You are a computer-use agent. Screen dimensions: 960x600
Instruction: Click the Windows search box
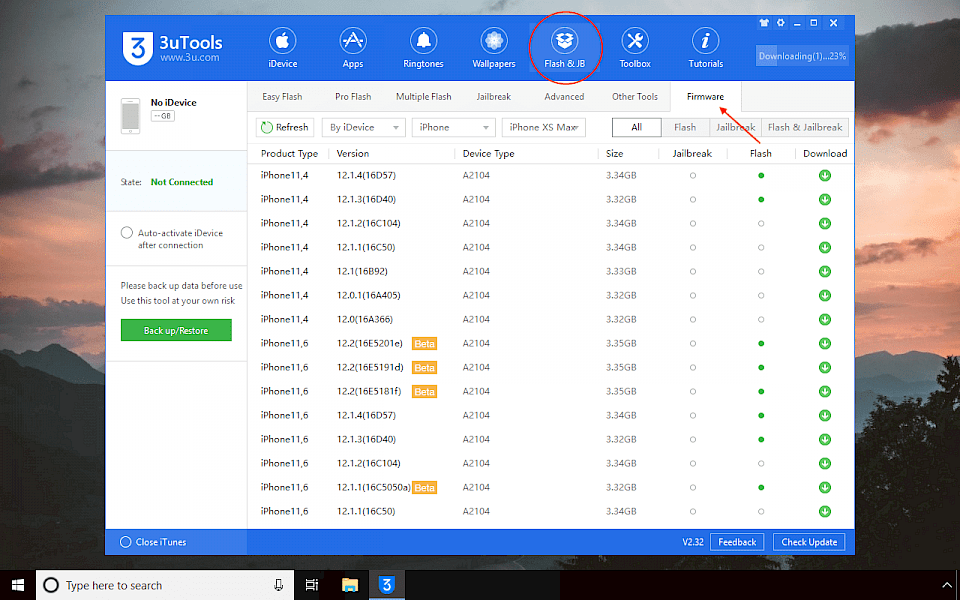click(165, 585)
